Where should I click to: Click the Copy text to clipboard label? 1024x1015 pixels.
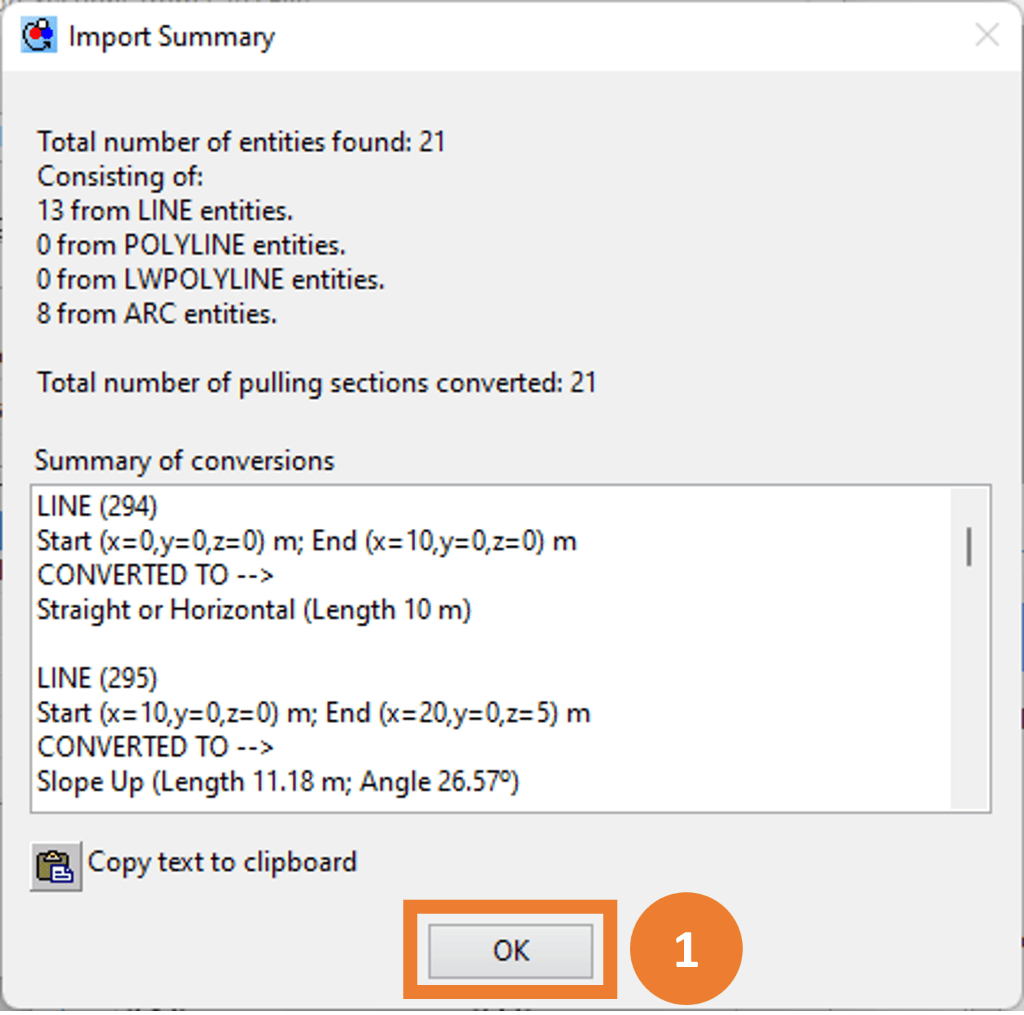click(222, 862)
